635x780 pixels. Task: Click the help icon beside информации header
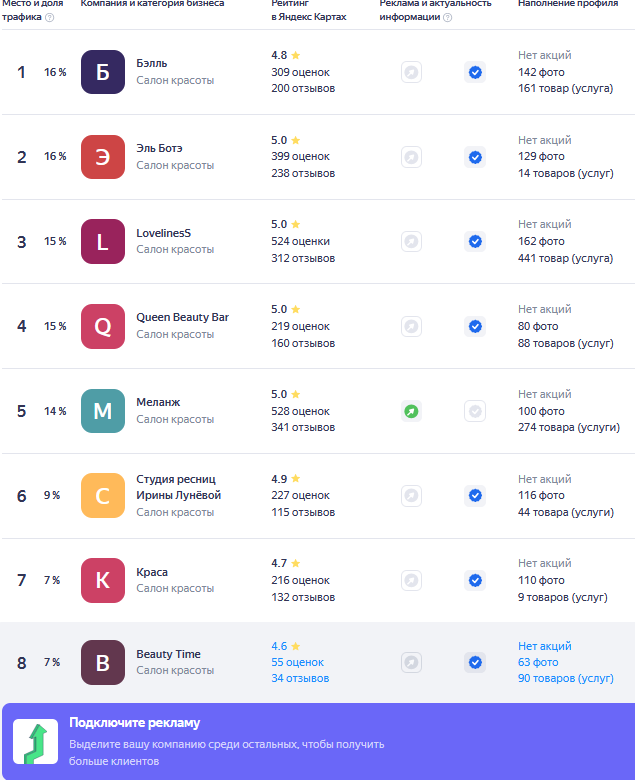pos(447,17)
